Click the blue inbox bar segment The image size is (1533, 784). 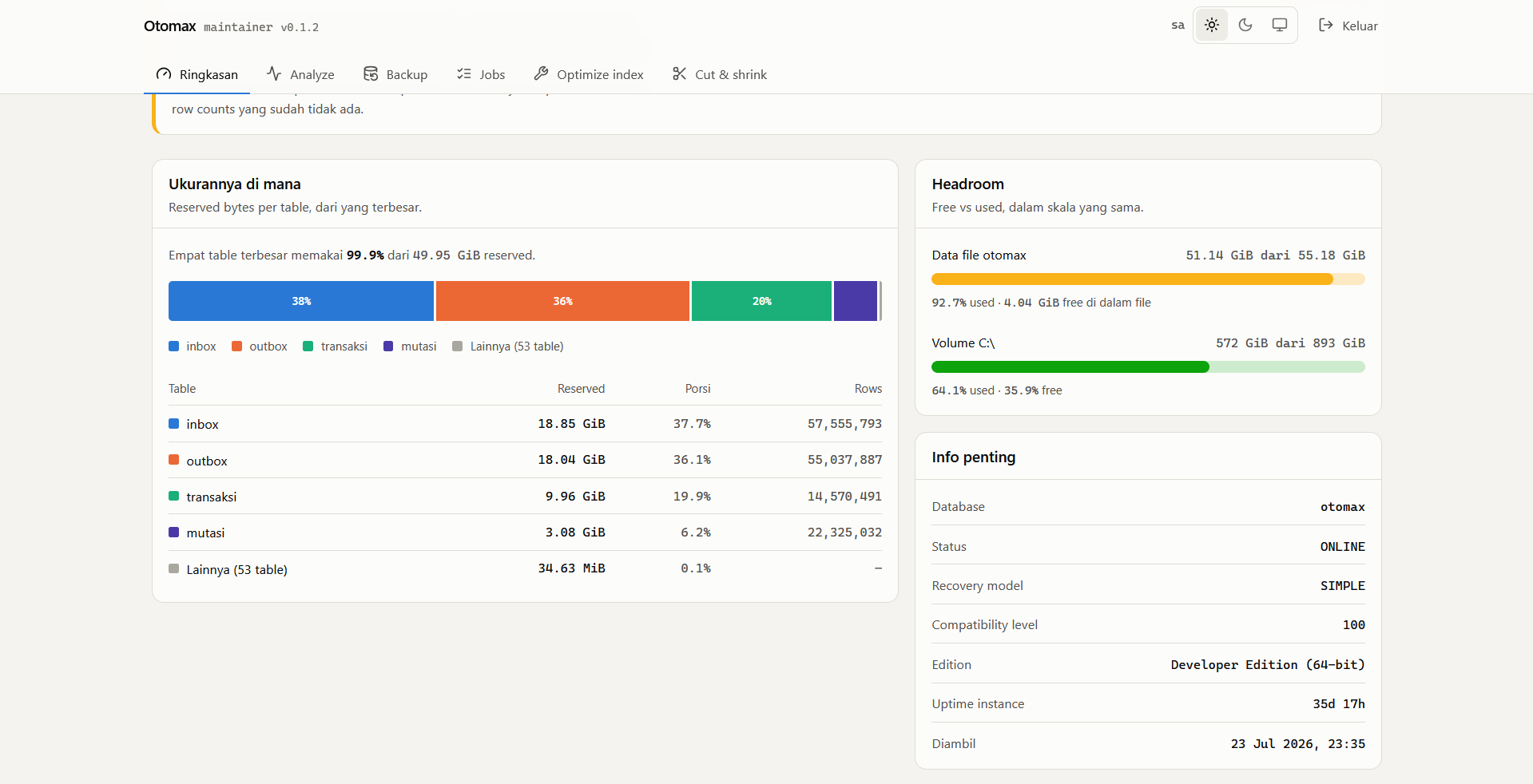[x=301, y=301]
